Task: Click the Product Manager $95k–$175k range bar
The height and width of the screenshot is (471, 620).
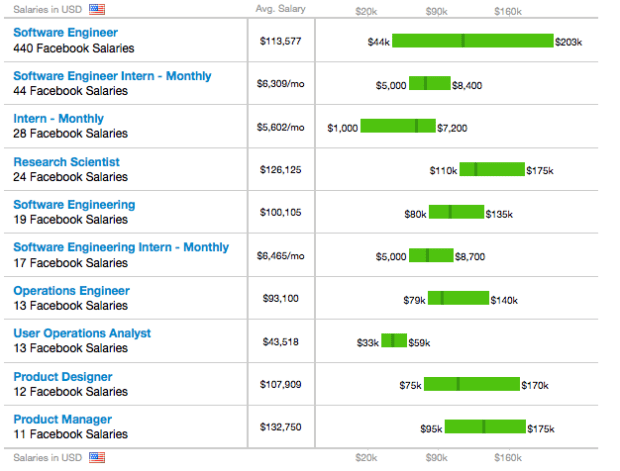Action: [x=485, y=427]
